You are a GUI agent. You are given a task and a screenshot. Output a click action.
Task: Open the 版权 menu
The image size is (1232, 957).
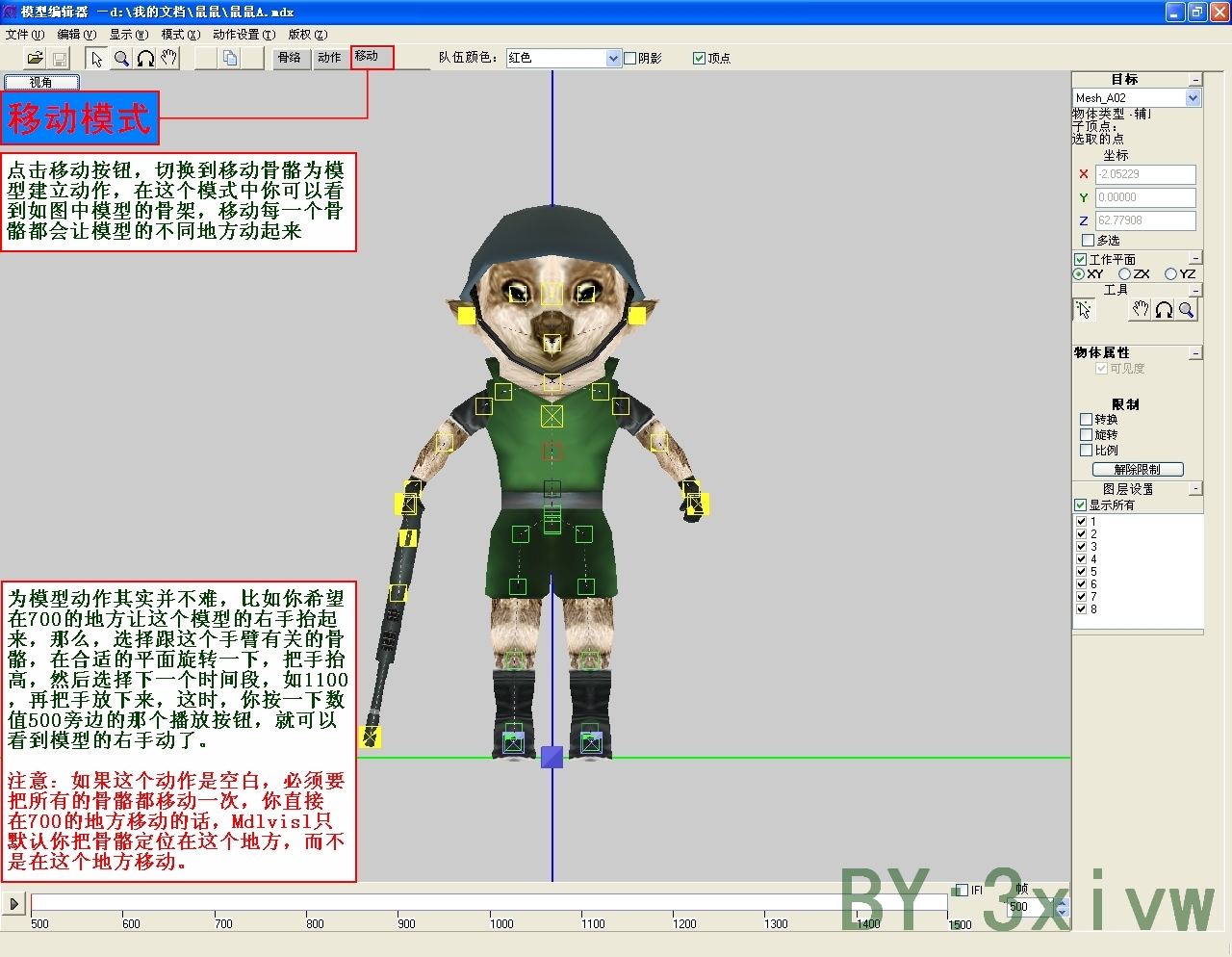click(308, 35)
